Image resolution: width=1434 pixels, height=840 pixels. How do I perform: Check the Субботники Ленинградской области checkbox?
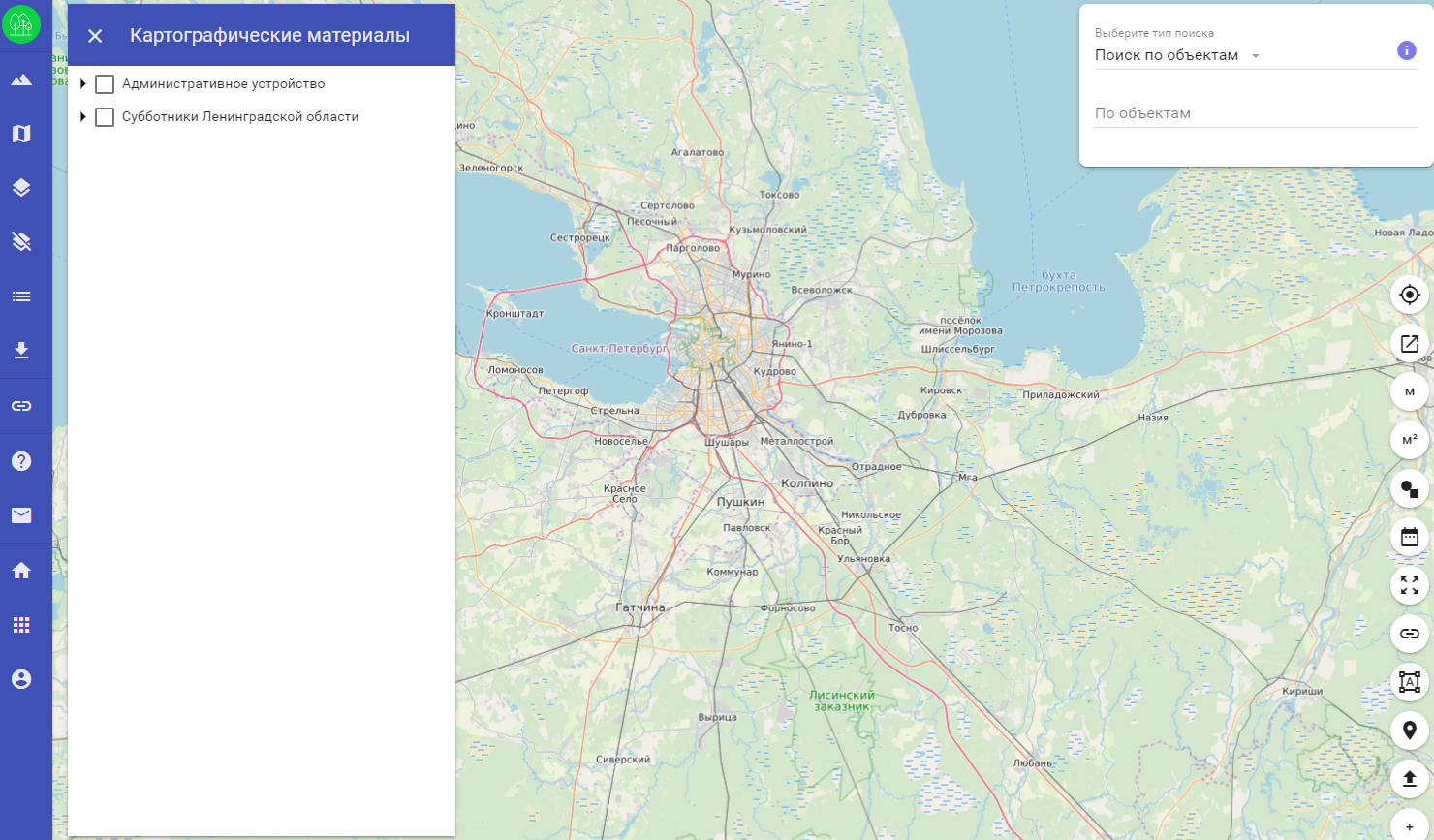point(105,117)
